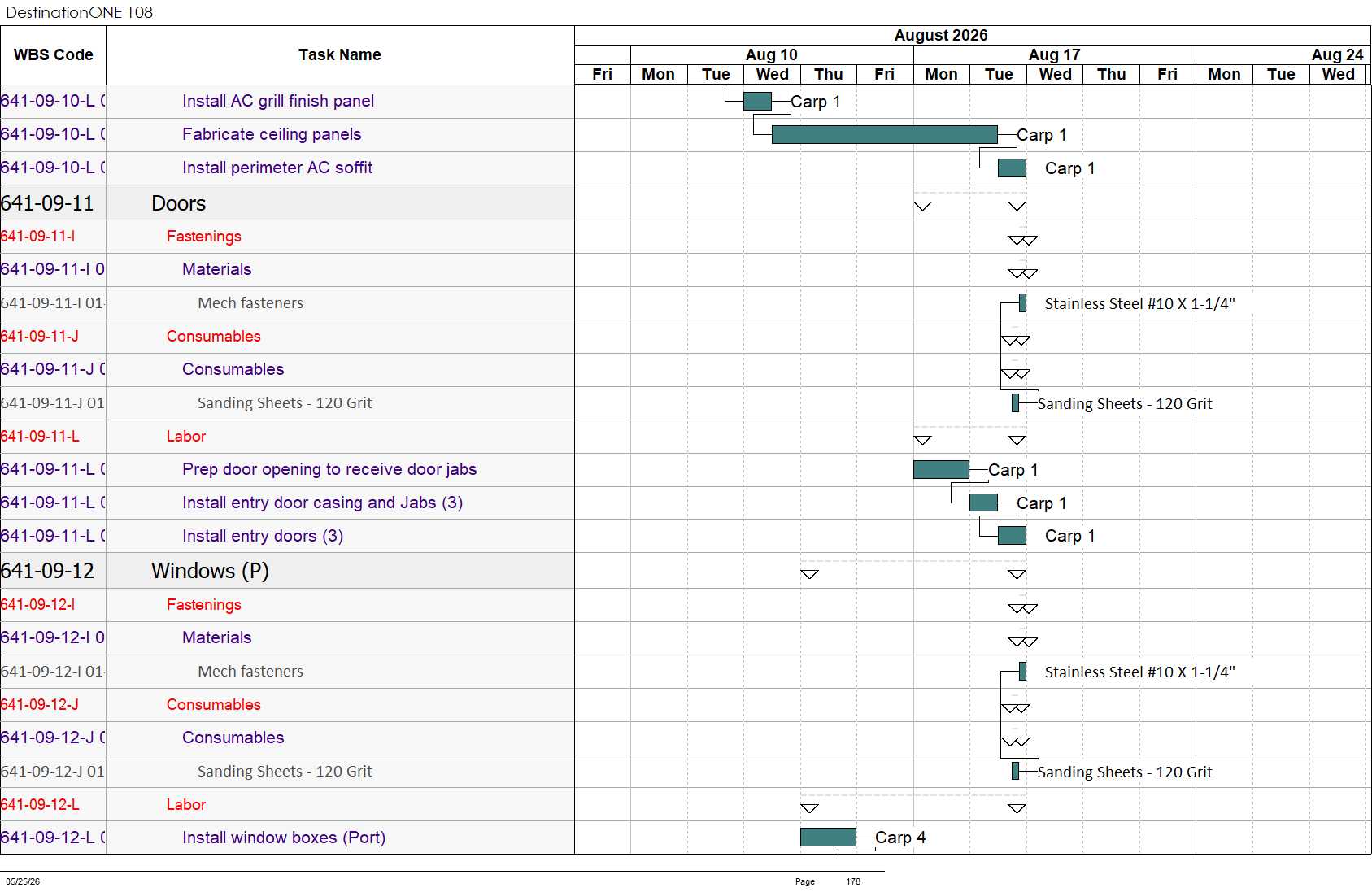
Task: Select the Aug 10 week header
Action: (x=771, y=54)
